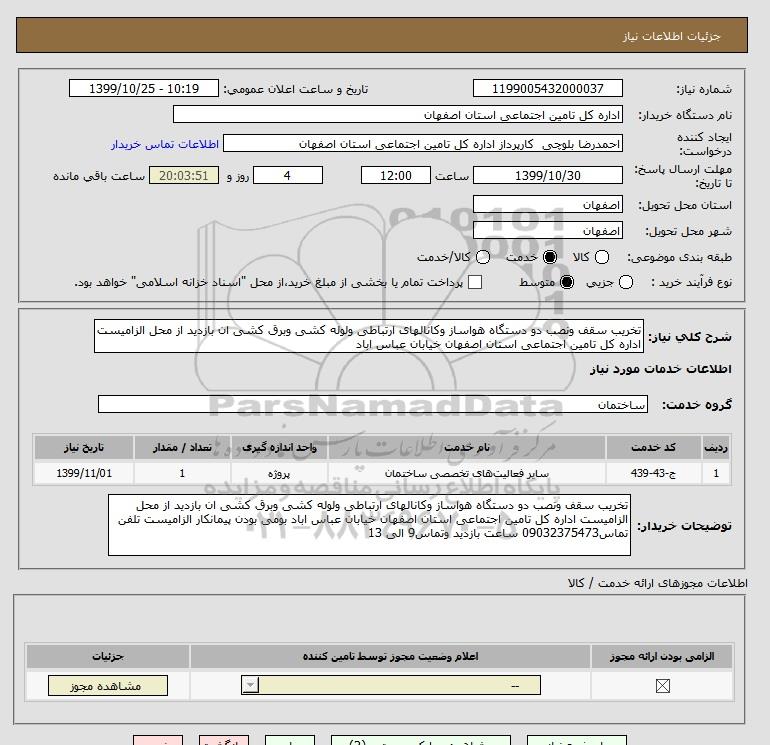This screenshot has height=745, width=770.
Task: Click the public announcement date field 1399/10/25
Action: click(143, 88)
